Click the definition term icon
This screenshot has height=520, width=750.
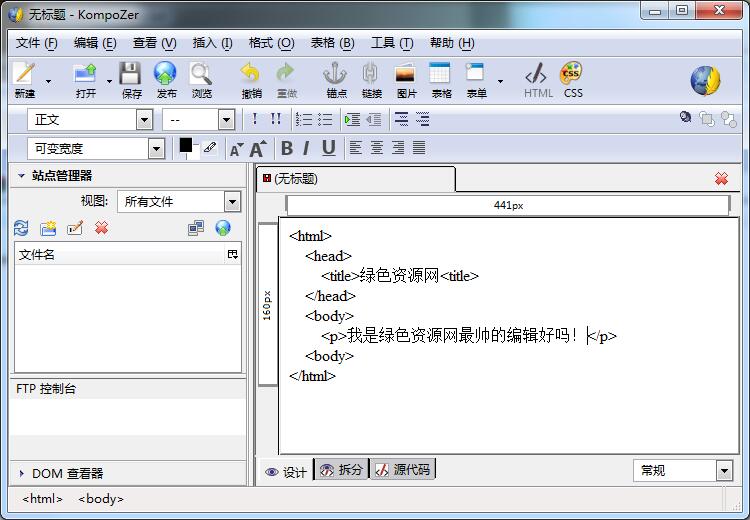click(x=402, y=119)
